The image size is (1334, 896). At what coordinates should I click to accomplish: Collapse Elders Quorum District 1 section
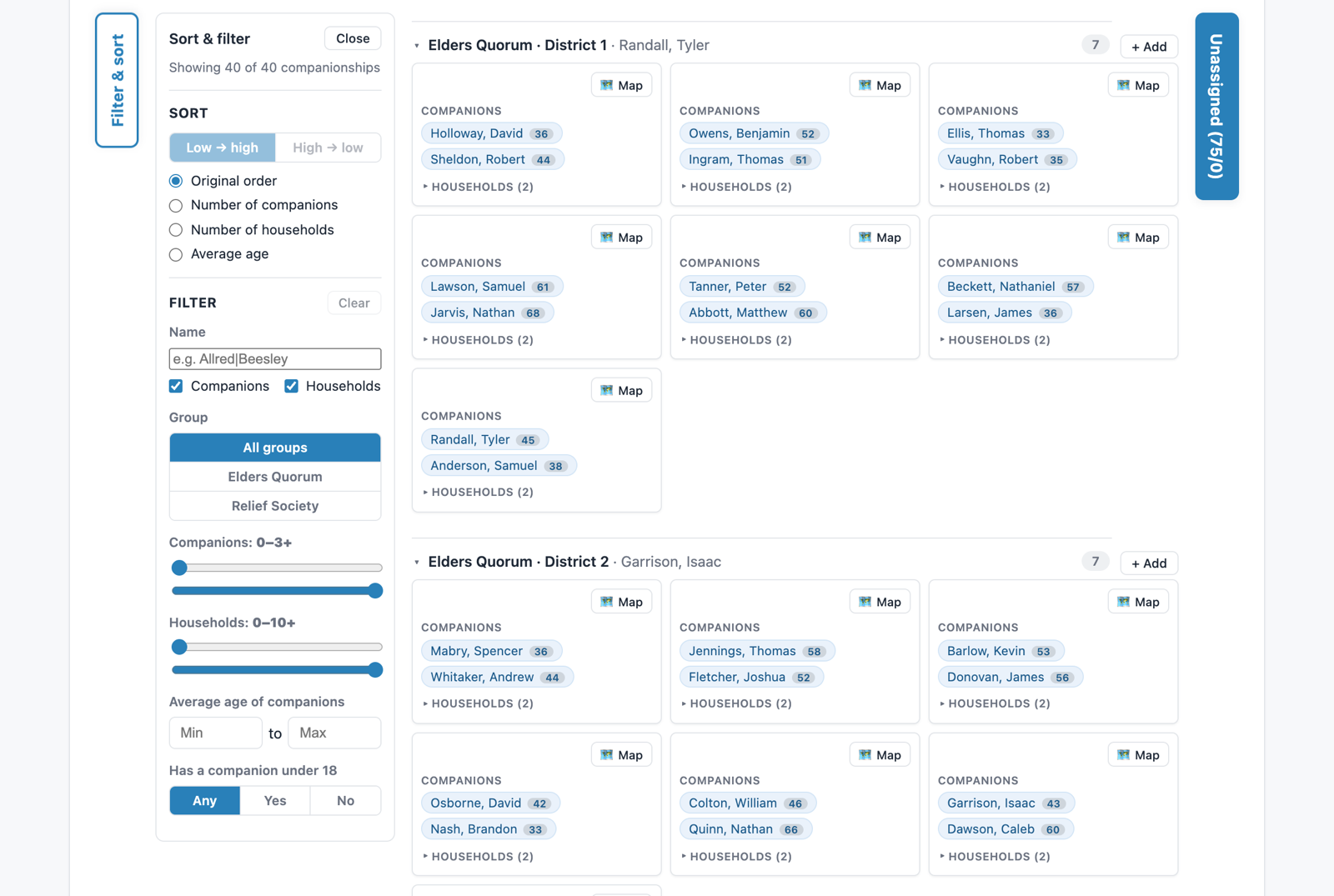[417, 46]
